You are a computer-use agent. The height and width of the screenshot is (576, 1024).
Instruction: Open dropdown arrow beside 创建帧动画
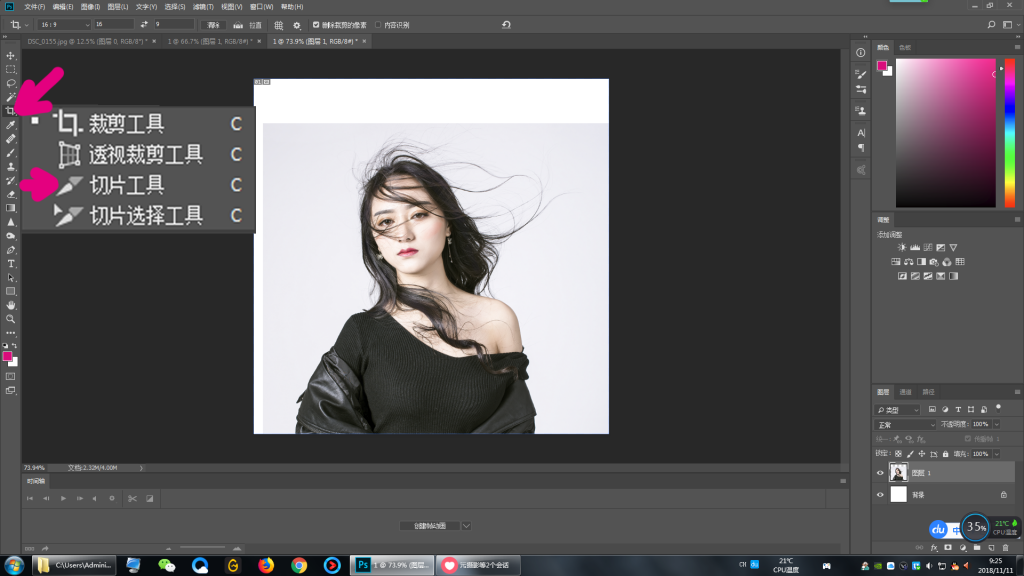(466, 526)
